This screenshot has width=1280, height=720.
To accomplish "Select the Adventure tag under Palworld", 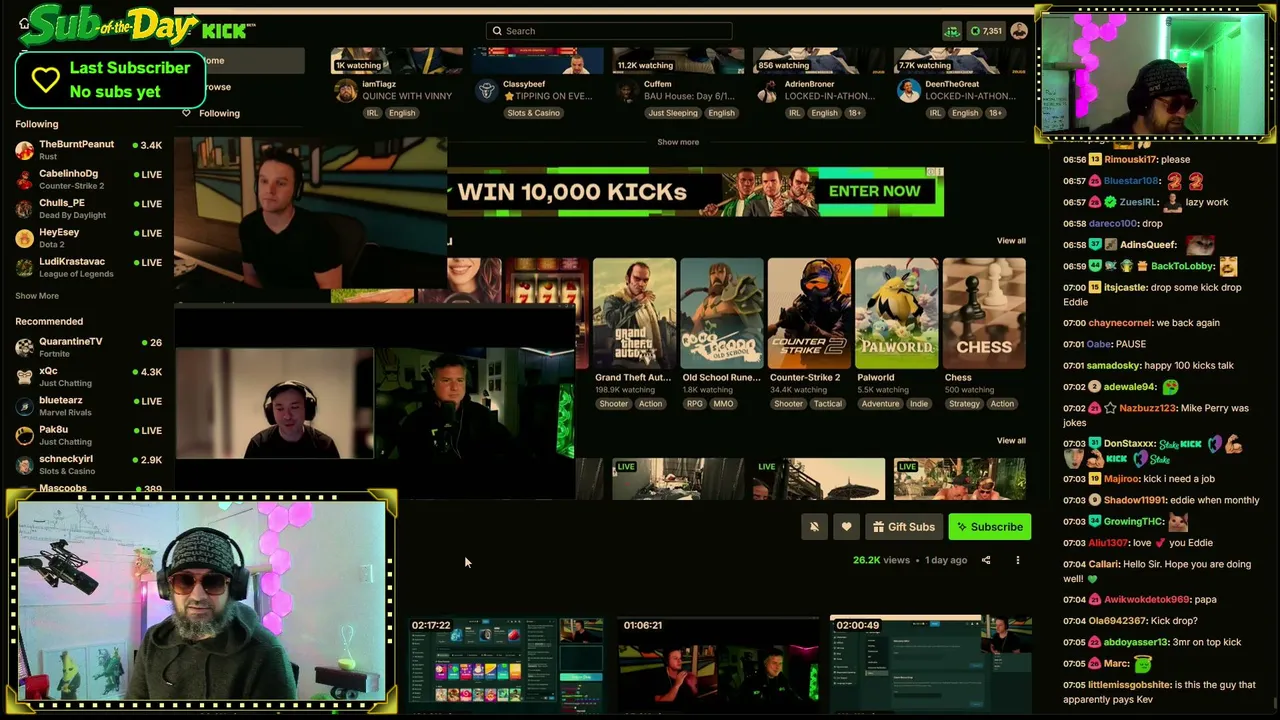I will (881, 404).
